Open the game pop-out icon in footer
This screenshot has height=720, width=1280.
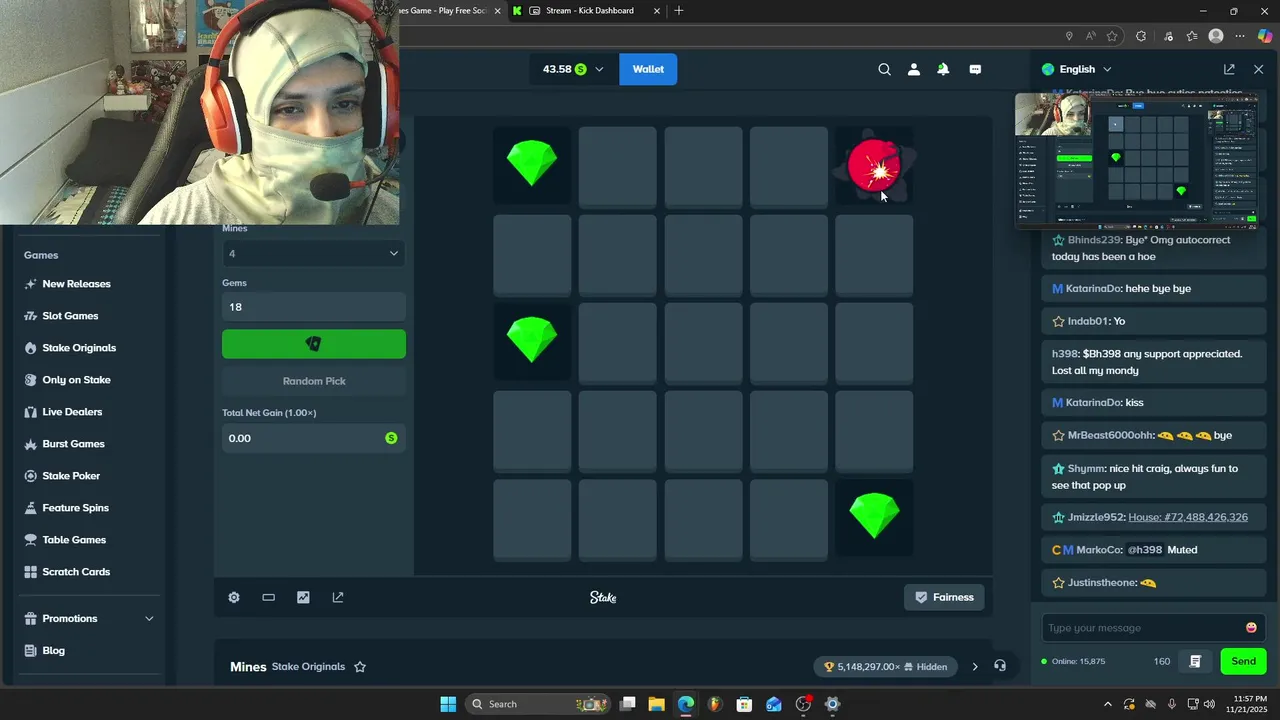point(338,597)
